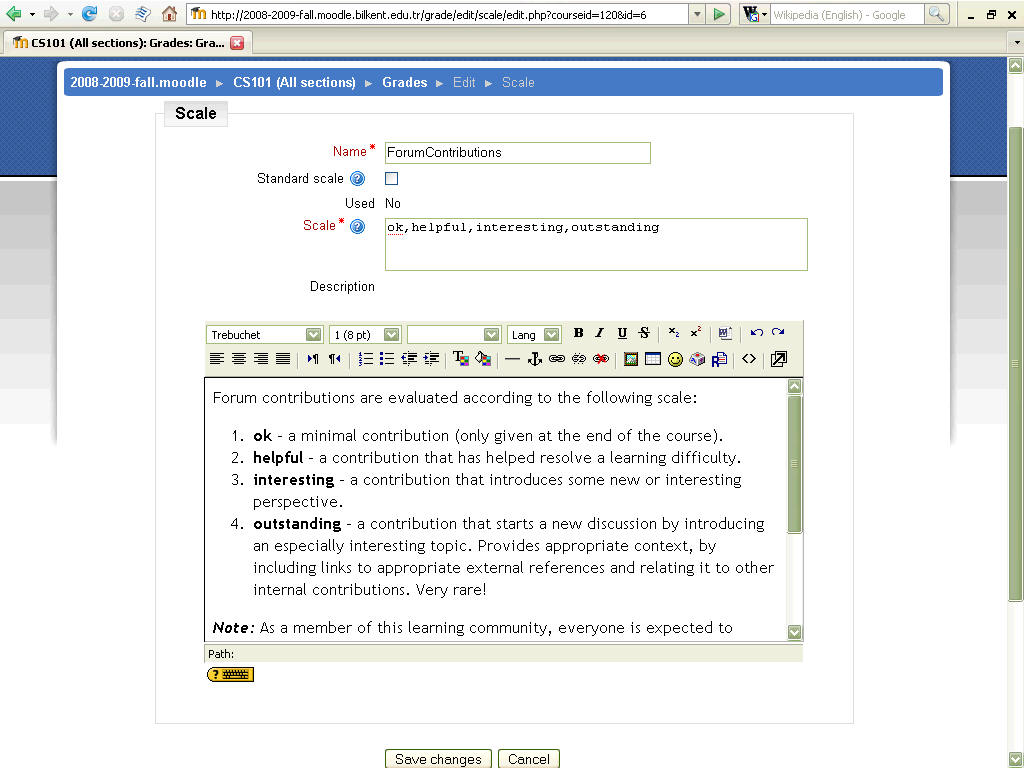Click the description editor vertical scrollbar
This screenshot has height=768, width=1024.
tap(794, 509)
